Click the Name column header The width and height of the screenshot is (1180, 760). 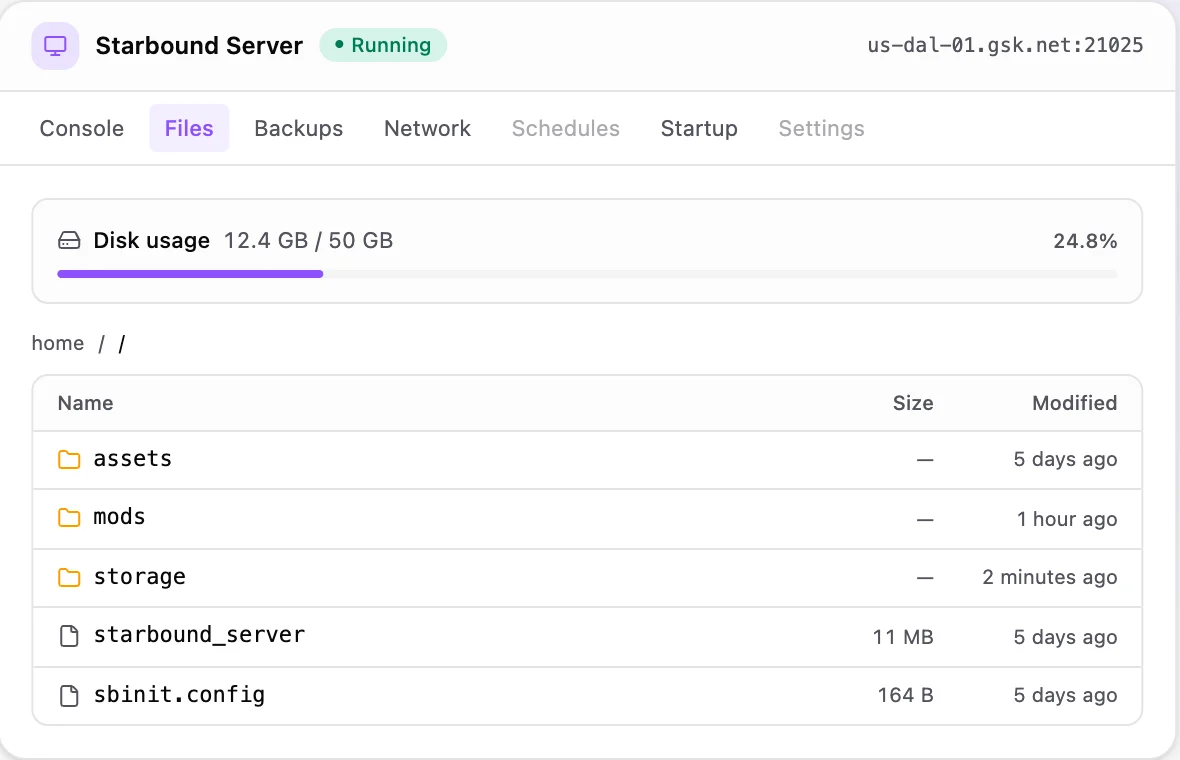click(x=86, y=403)
